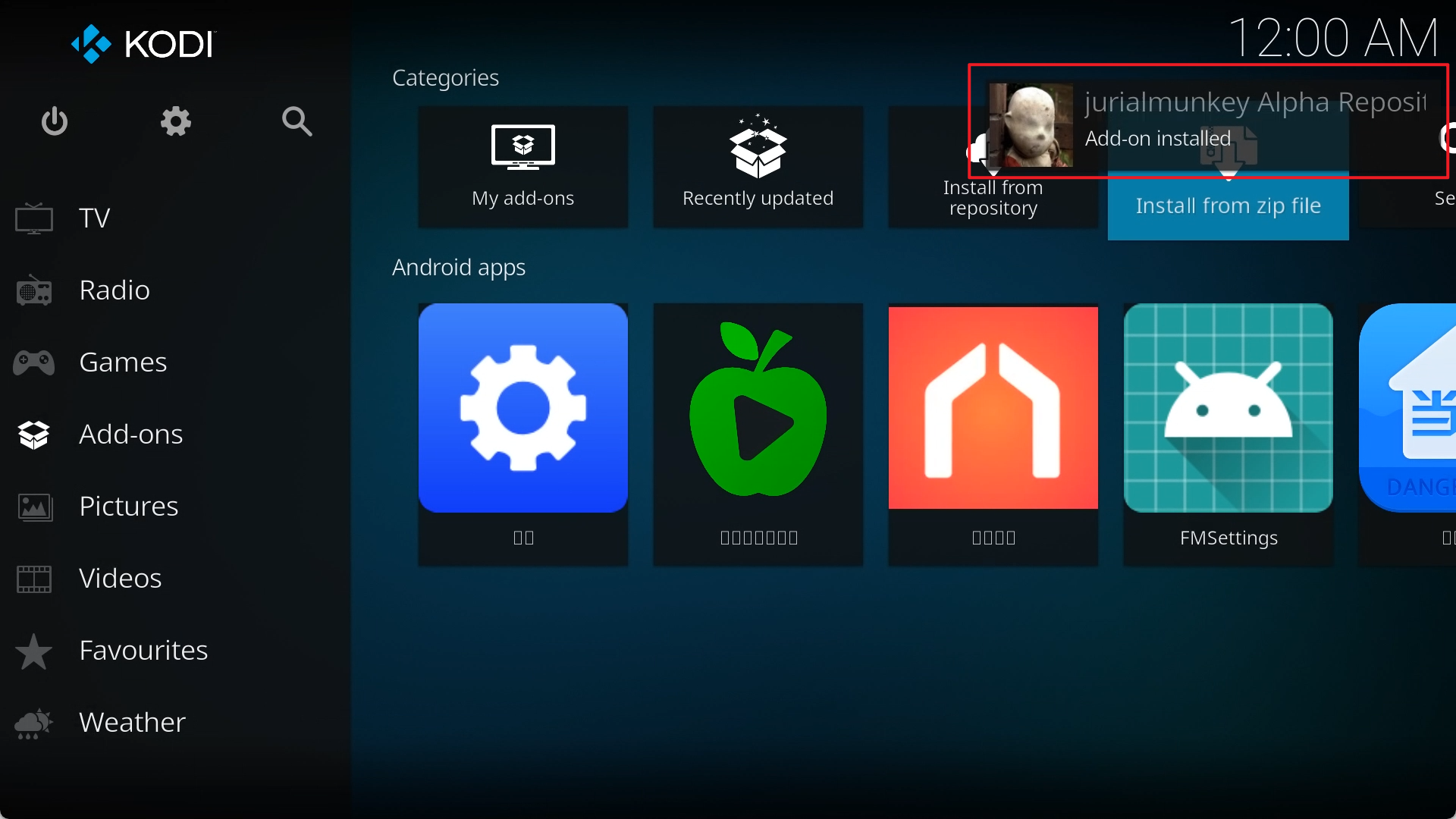Click the Kodi logo
The height and width of the screenshot is (819, 1456).
144,44
